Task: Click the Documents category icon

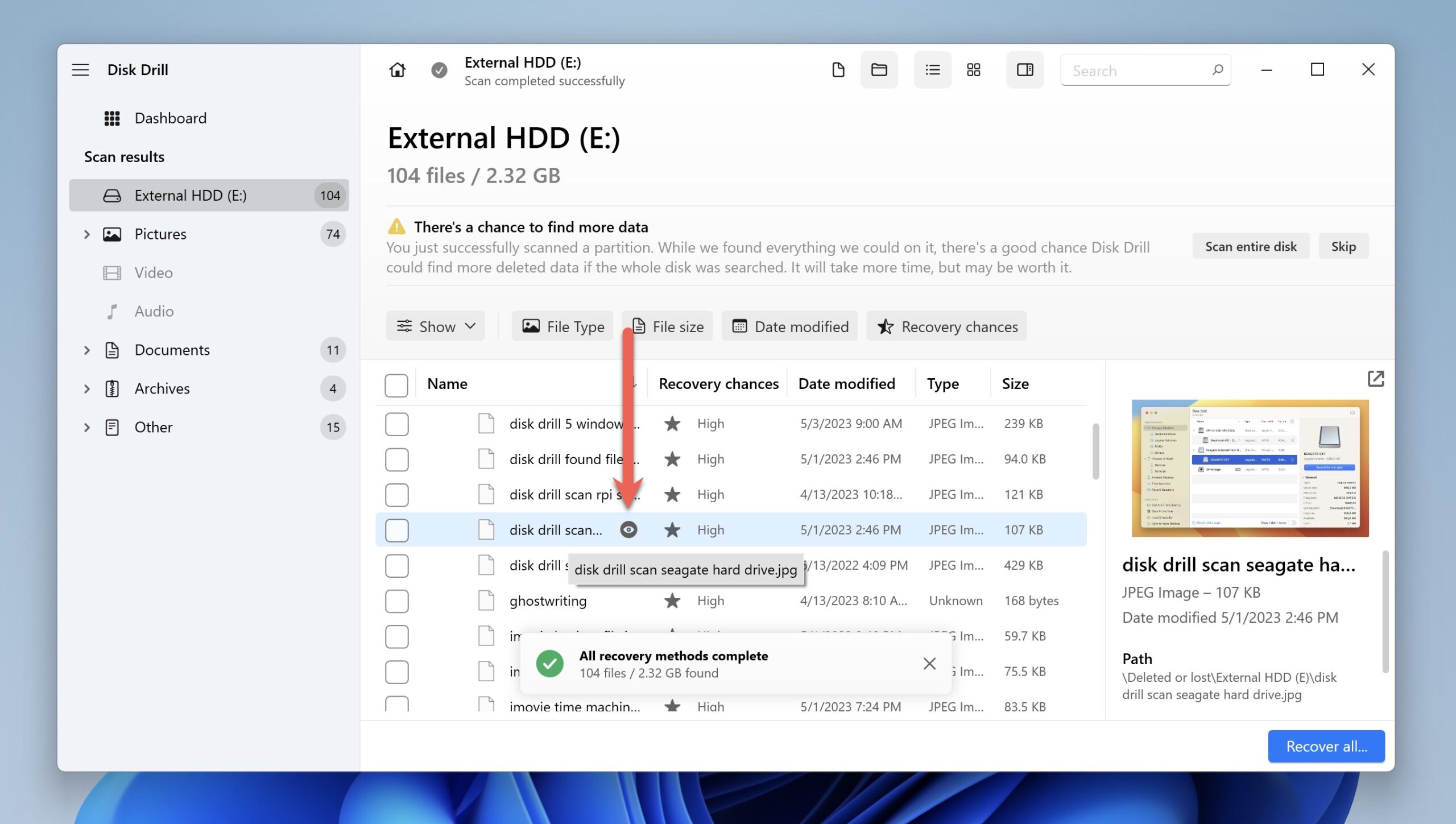Action: point(112,350)
